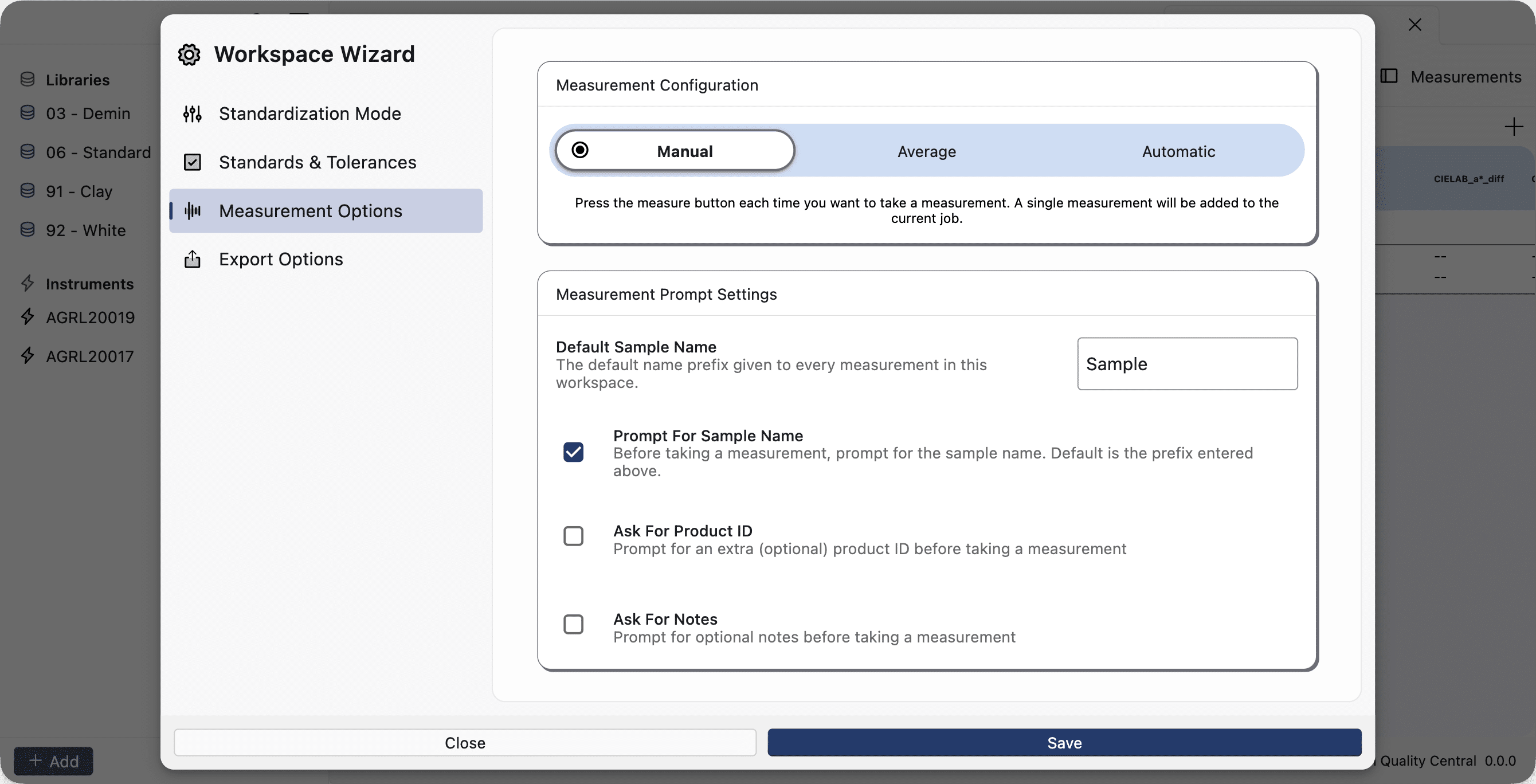The width and height of the screenshot is (1536, 784).
Task: Click the Measurements panel title
Action: (1466, 77)
